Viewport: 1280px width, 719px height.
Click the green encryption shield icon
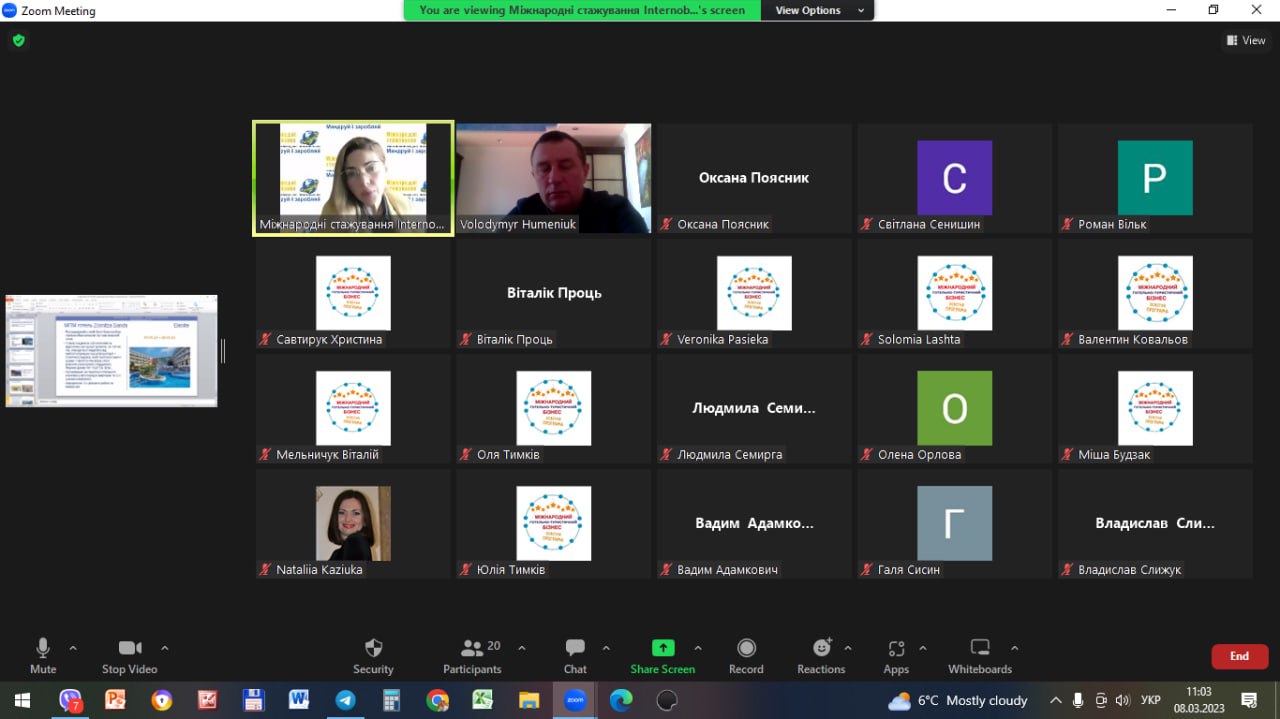click(x=18, y=41)
